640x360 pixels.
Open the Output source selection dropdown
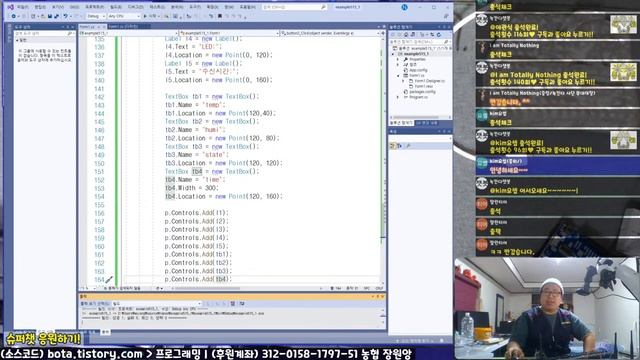tap(157, 304)
